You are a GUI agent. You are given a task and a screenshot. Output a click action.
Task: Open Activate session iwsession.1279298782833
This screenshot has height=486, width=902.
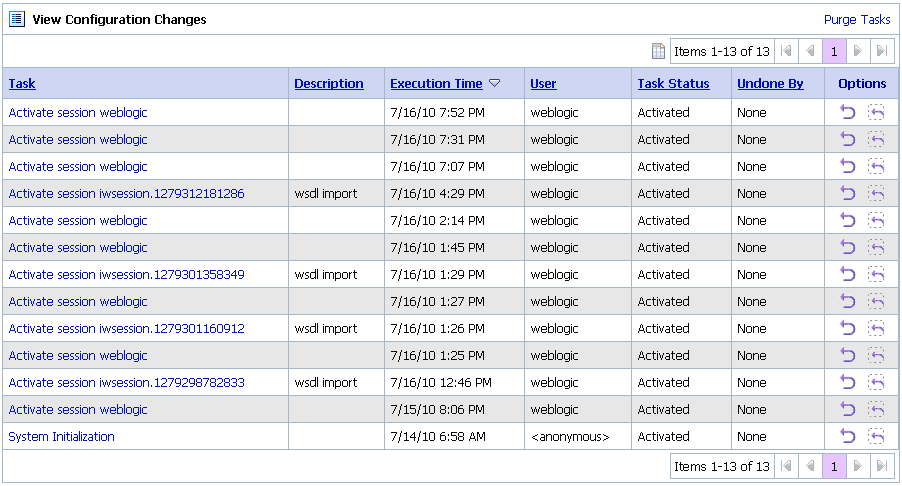pos(127,383)
